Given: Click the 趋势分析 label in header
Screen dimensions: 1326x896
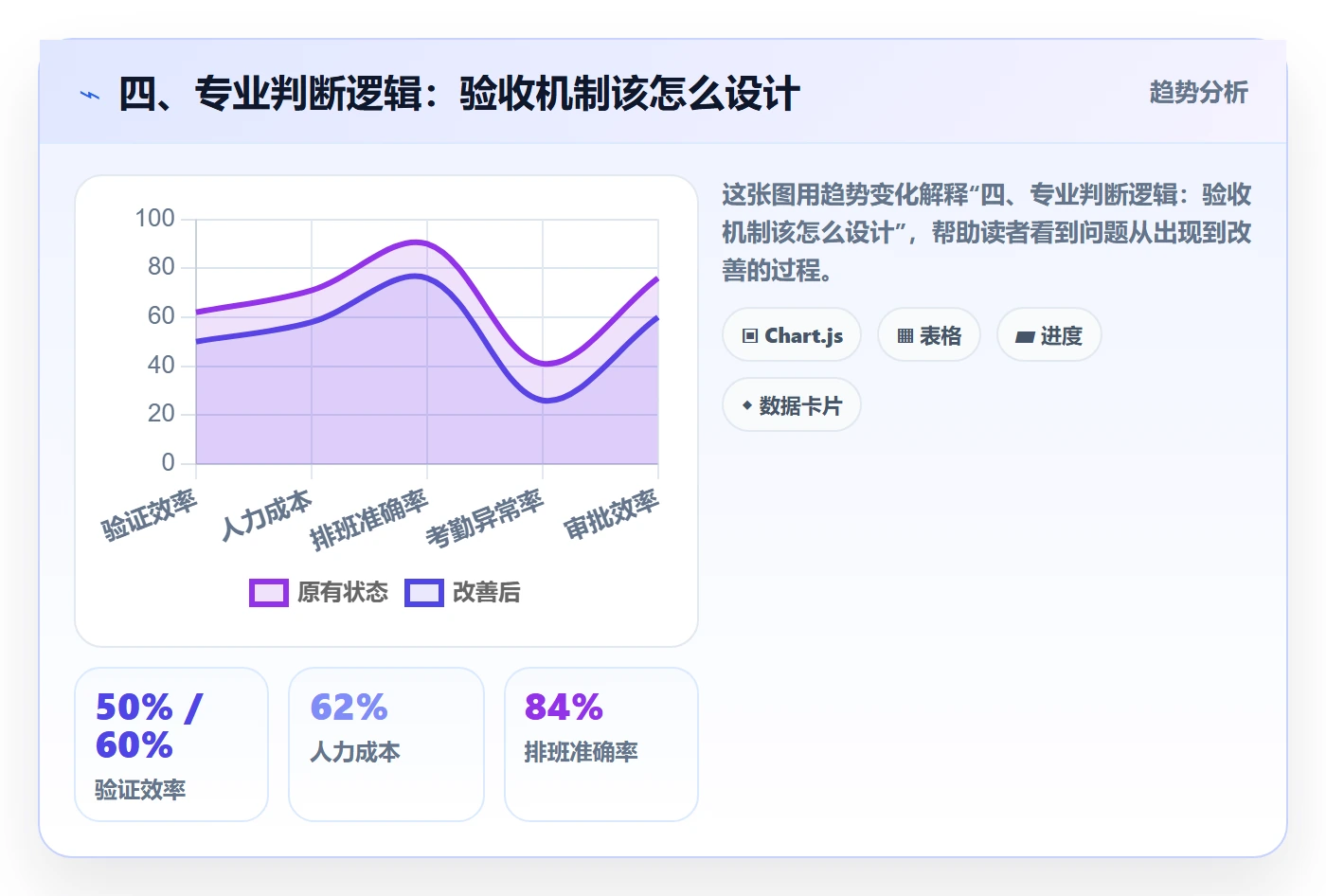Looking at the screenshot, I should point(1198,93).
